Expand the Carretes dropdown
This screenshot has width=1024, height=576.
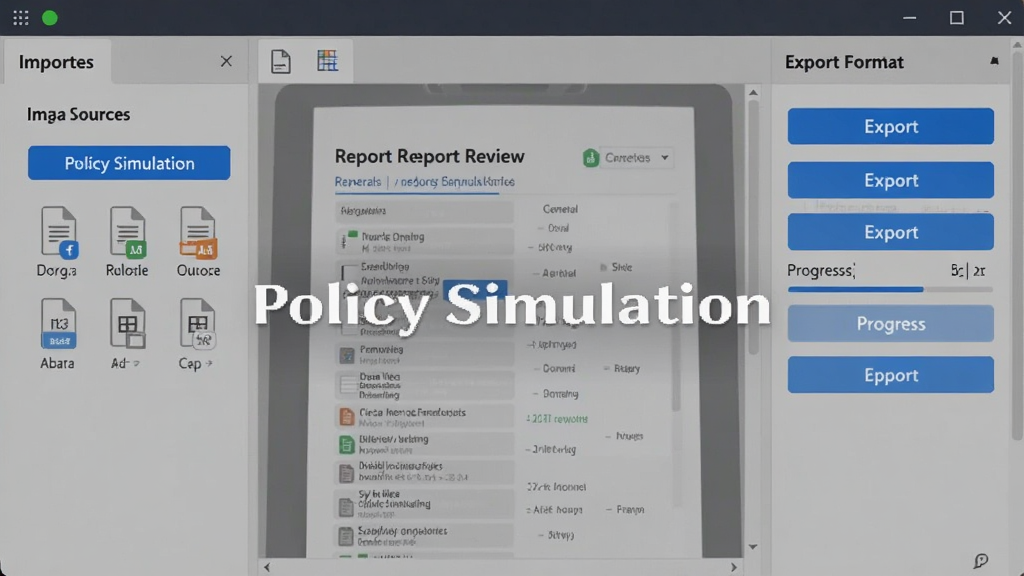(x=637, y=157)
